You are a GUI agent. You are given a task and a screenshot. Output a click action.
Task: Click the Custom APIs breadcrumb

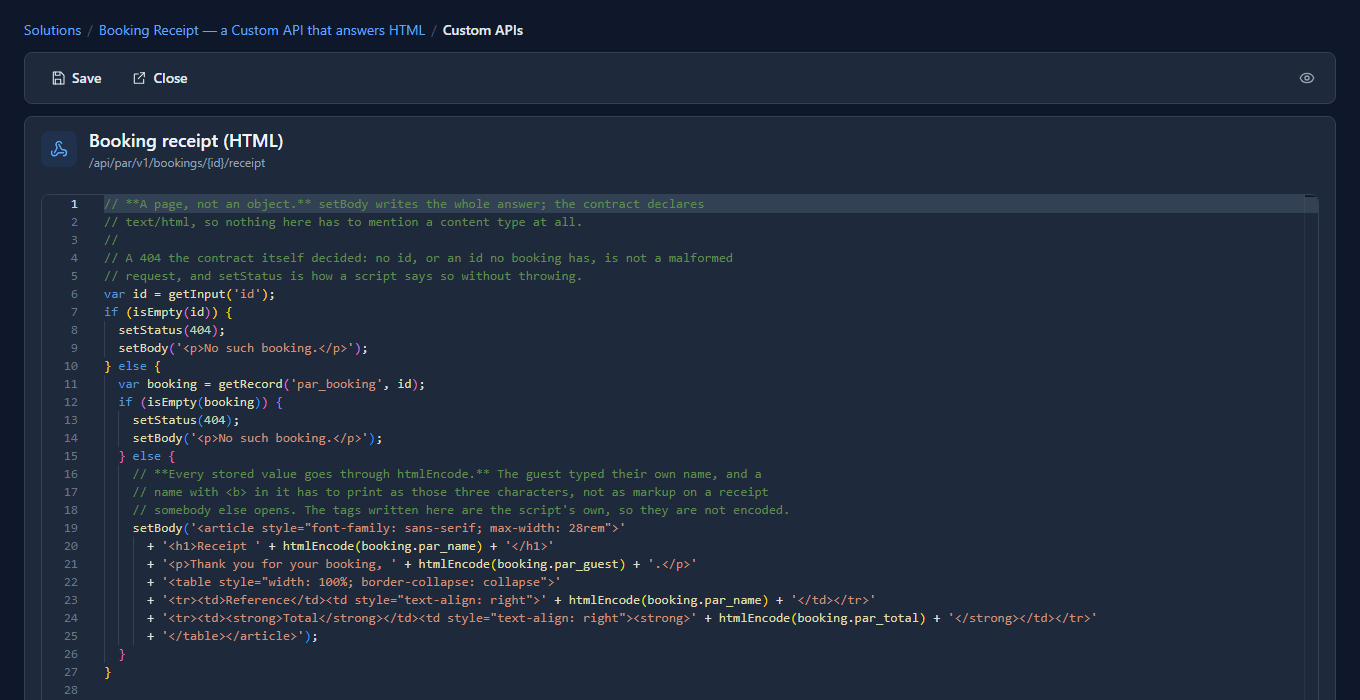point(483,30)
